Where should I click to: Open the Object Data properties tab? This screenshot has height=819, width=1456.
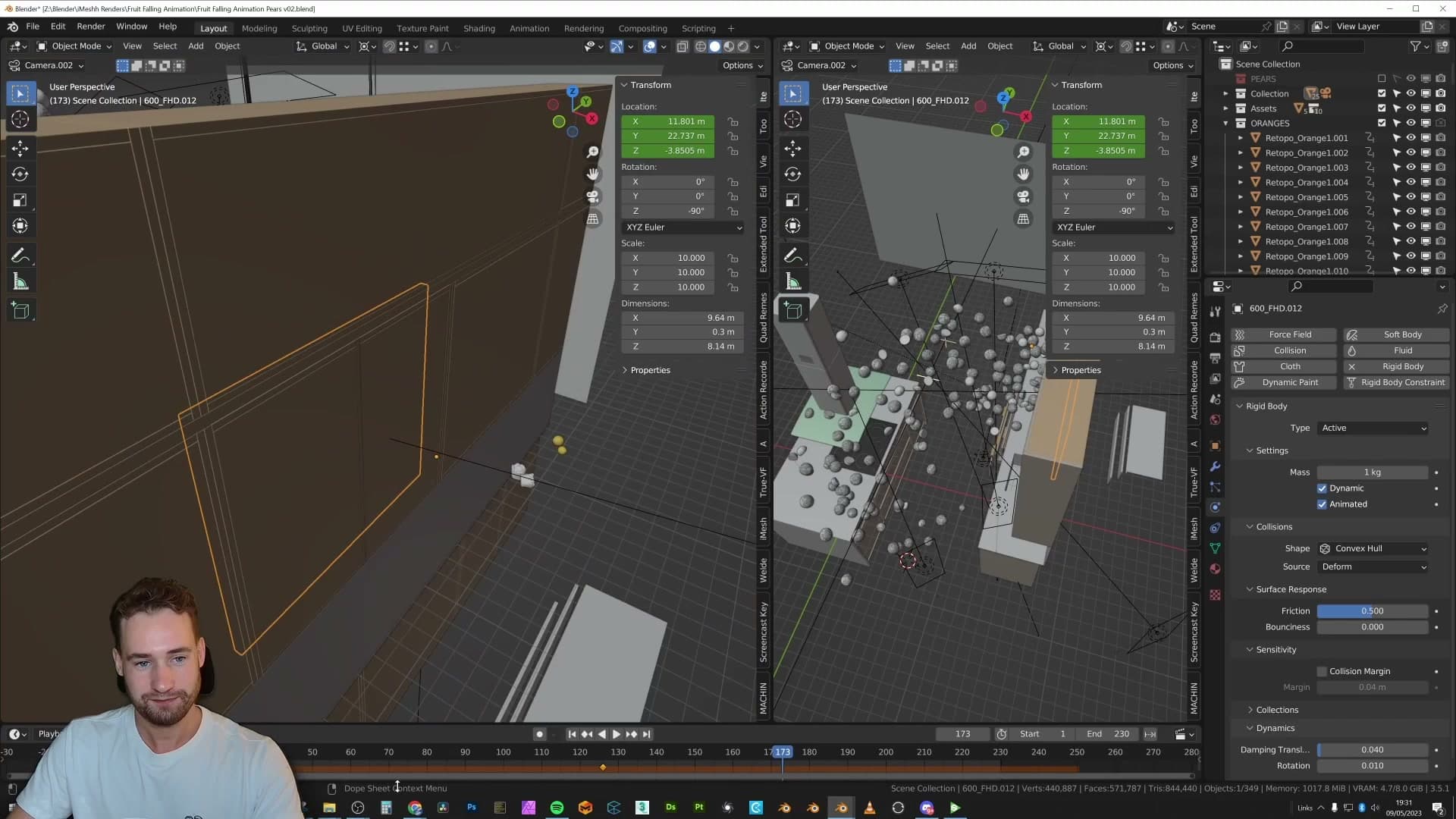click(1216, 548)
